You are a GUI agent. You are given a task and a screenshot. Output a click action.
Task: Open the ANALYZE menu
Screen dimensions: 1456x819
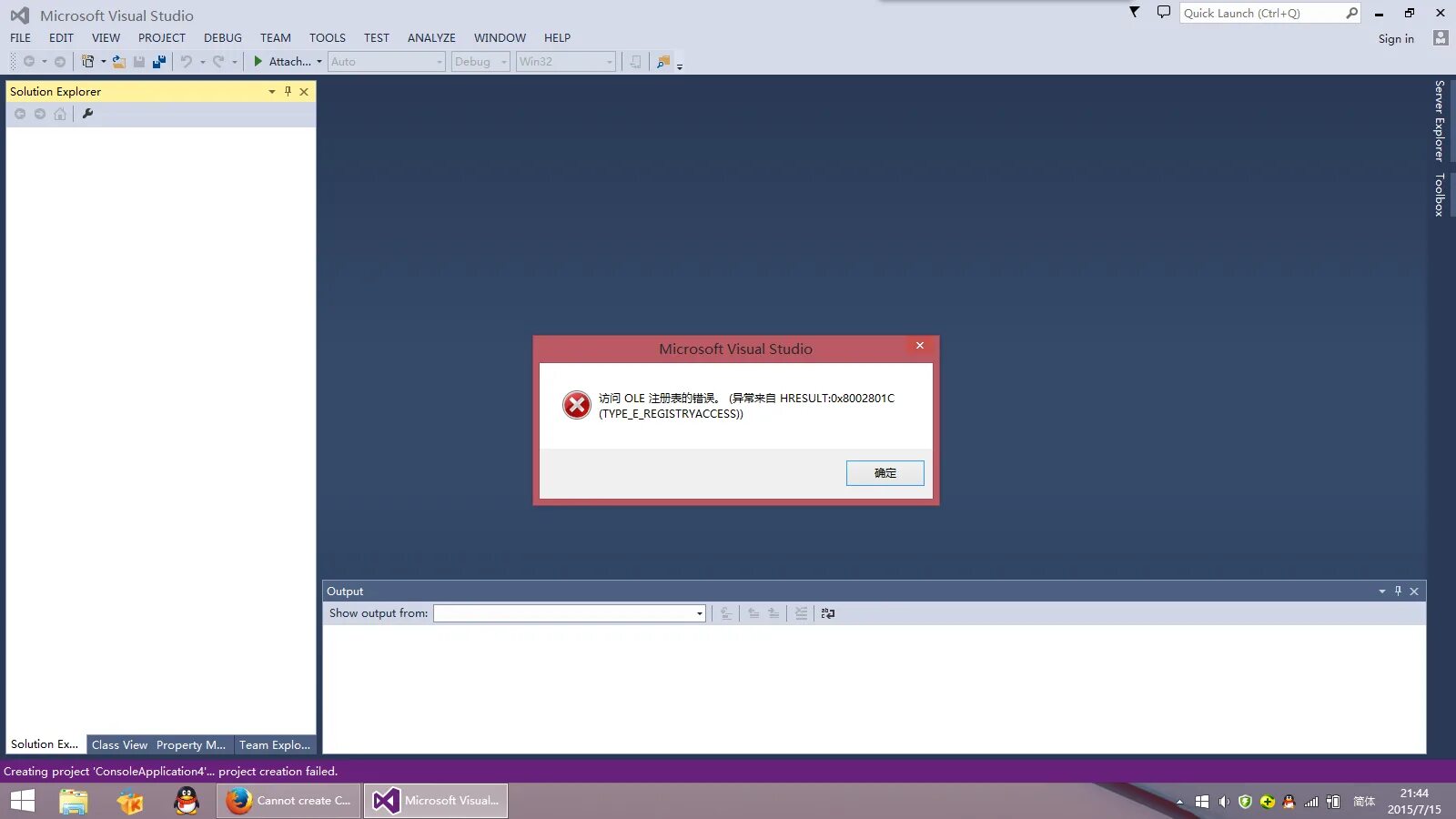tap(431, 37)
